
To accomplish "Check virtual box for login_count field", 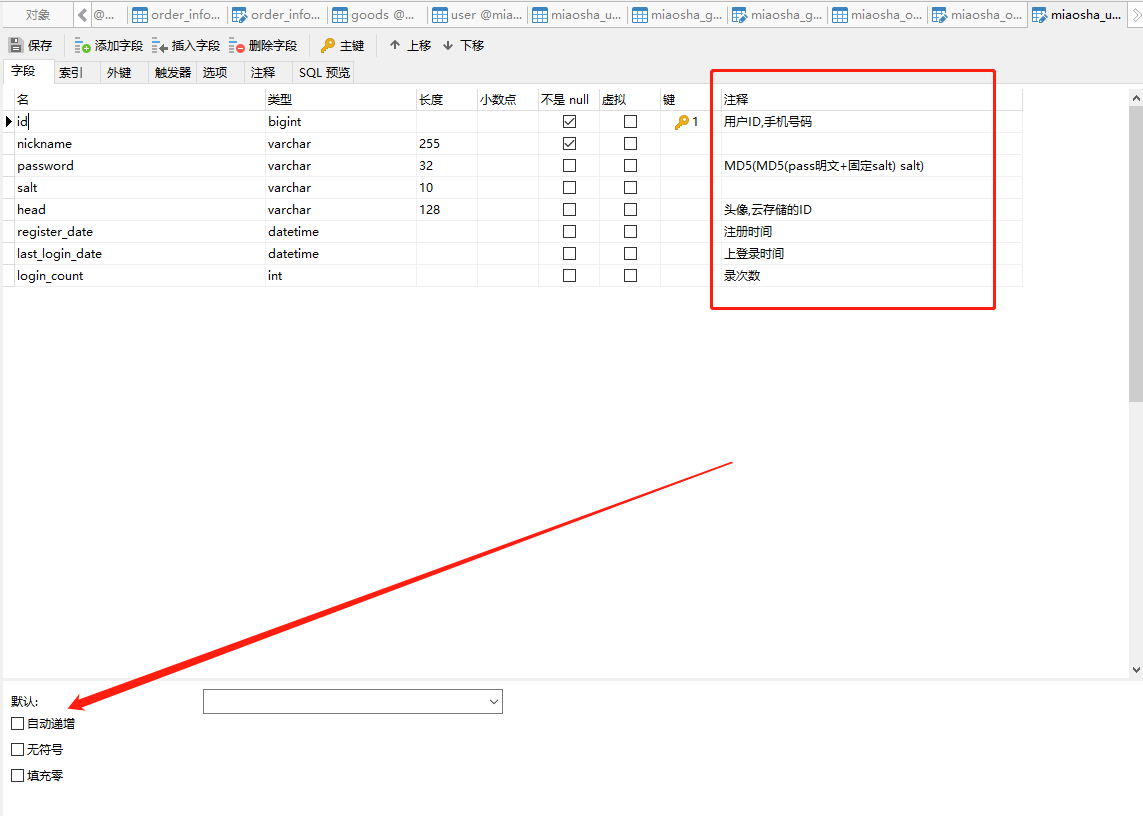I will 631,276.
